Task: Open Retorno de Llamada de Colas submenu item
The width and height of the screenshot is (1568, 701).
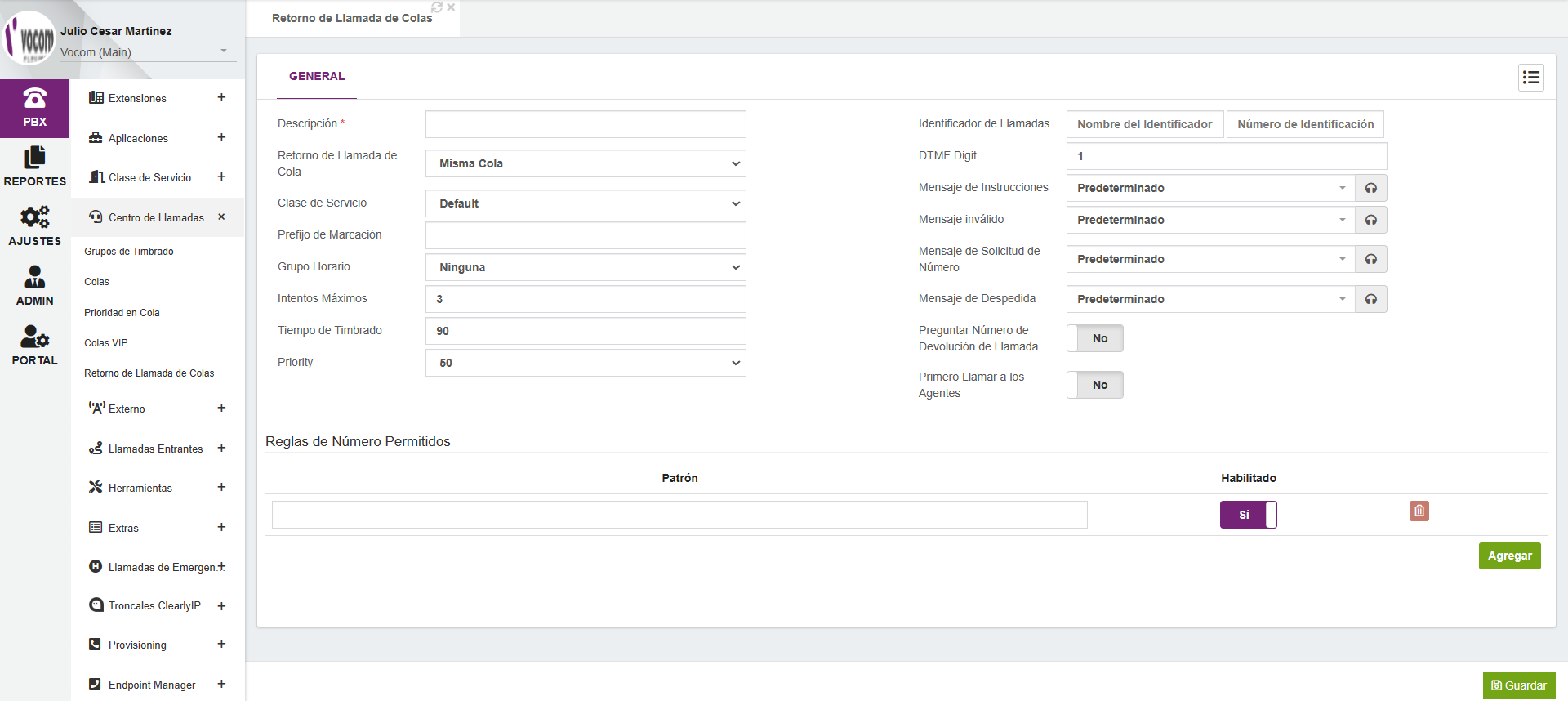Action: click(149, 373)
